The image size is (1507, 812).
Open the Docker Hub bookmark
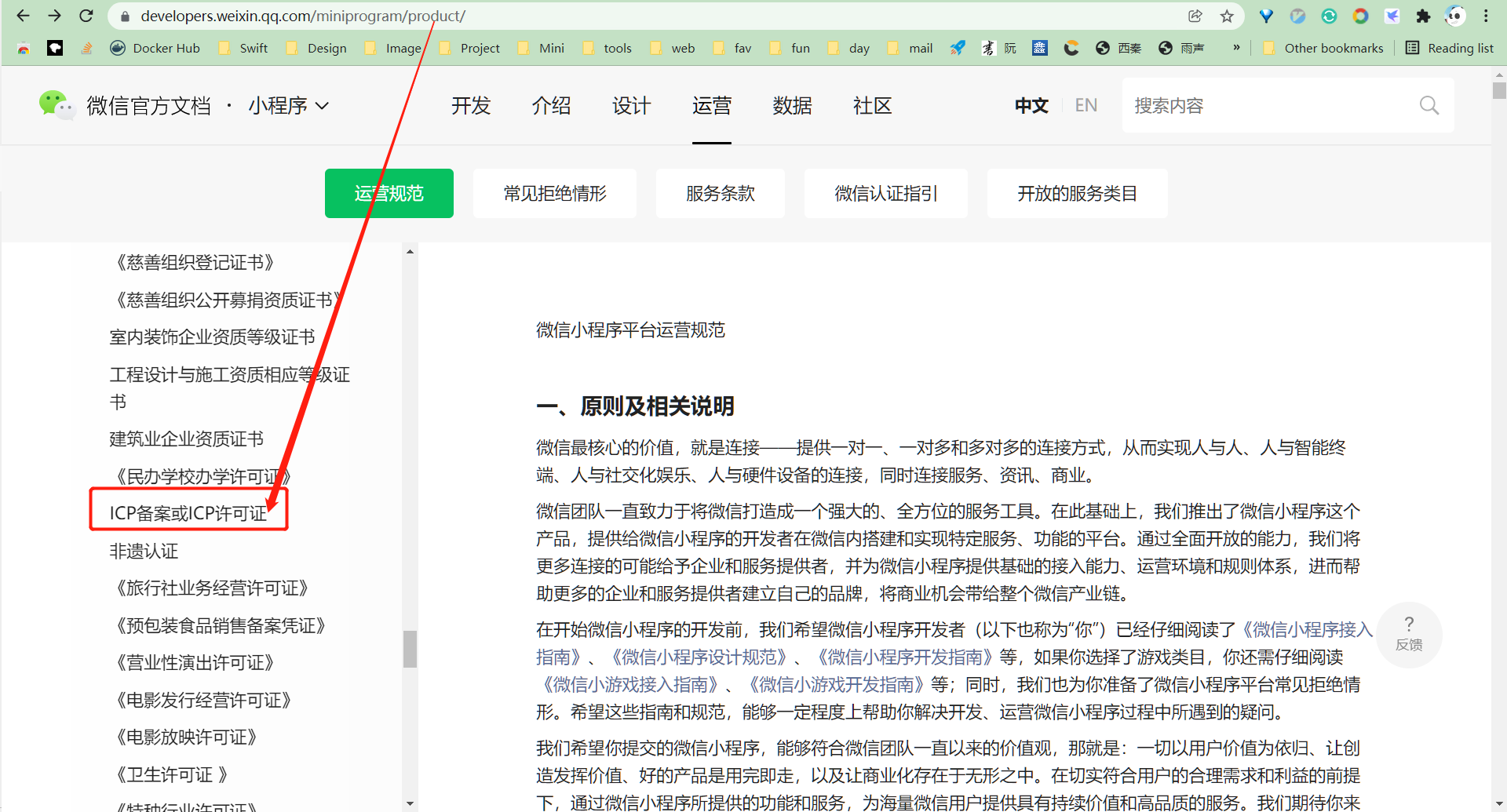[x=155, y=48]
